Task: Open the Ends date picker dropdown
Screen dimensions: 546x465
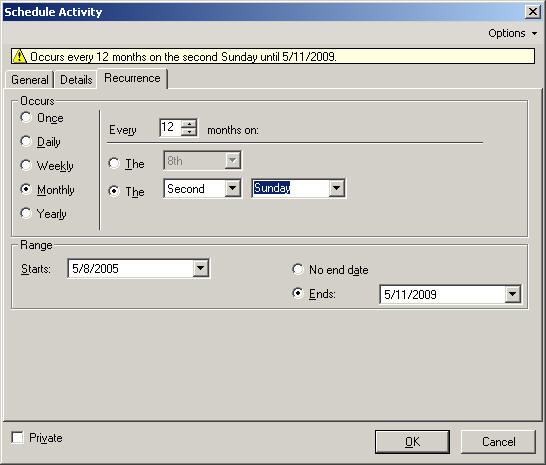Action: (x=513, y=294)
